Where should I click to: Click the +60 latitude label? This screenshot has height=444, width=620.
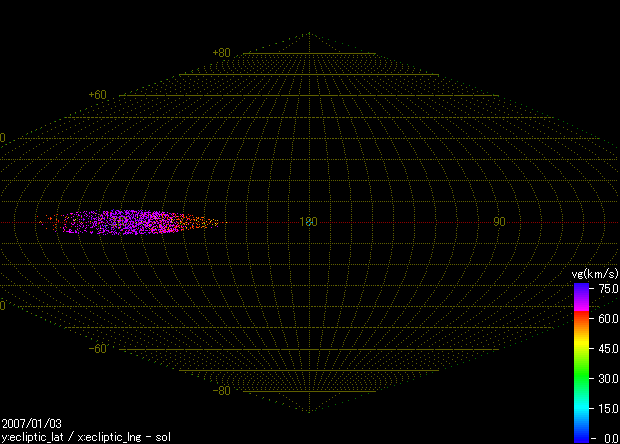pos(97,95)
